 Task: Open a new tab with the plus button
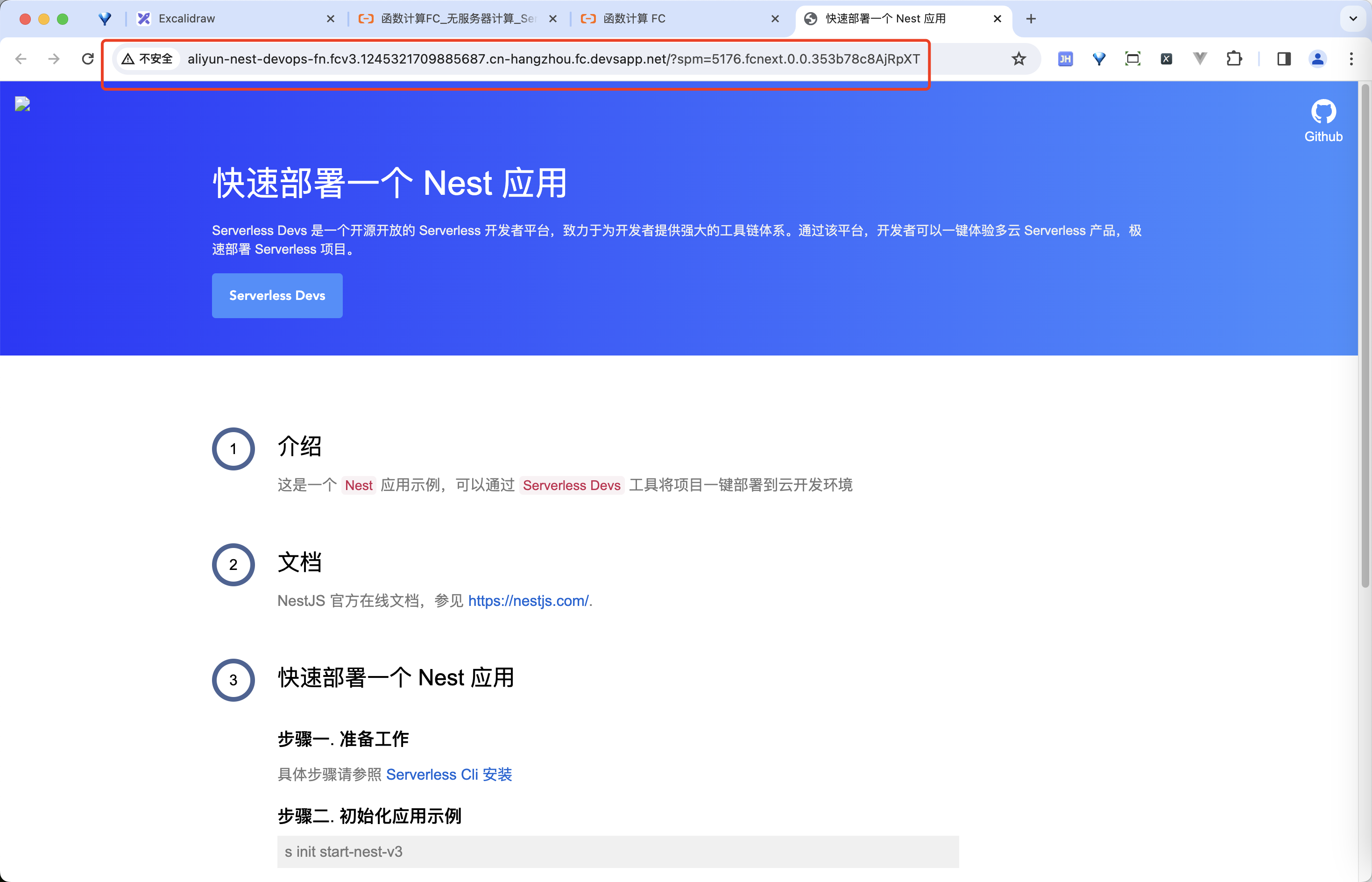tap(1031, 19)
